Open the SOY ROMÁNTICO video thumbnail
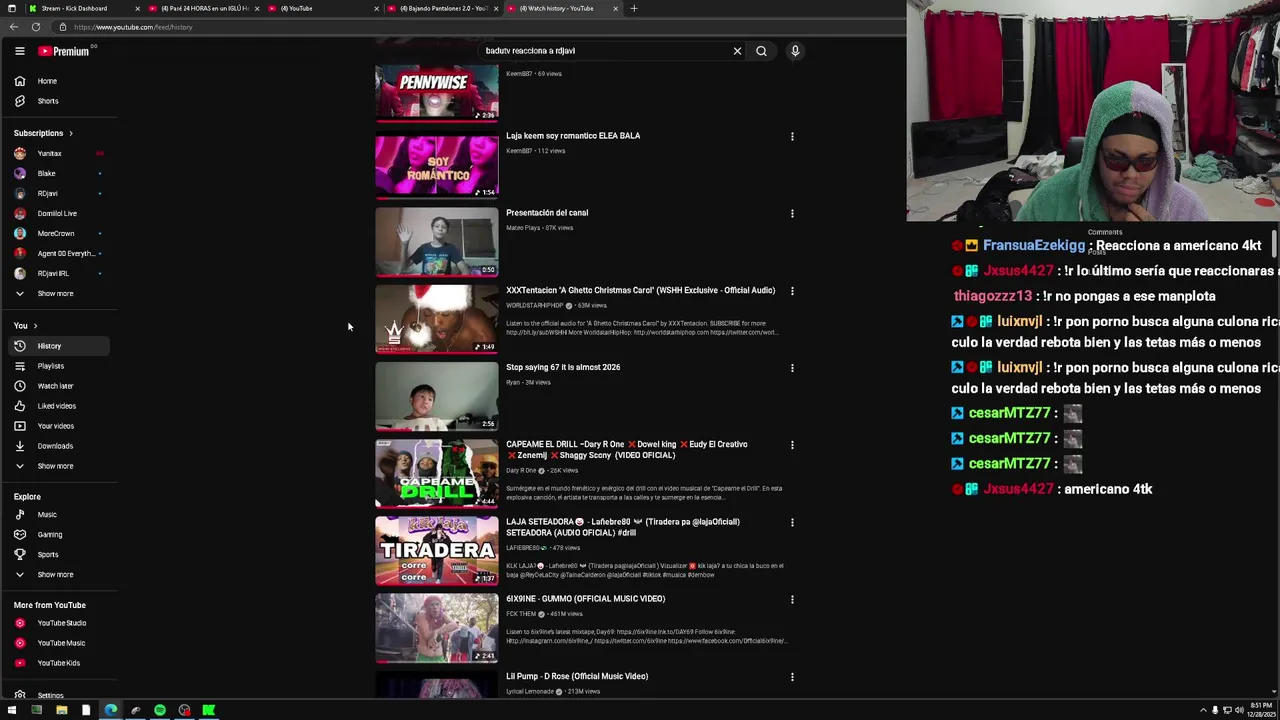The image size is (1280, 720). click(437, 164)
